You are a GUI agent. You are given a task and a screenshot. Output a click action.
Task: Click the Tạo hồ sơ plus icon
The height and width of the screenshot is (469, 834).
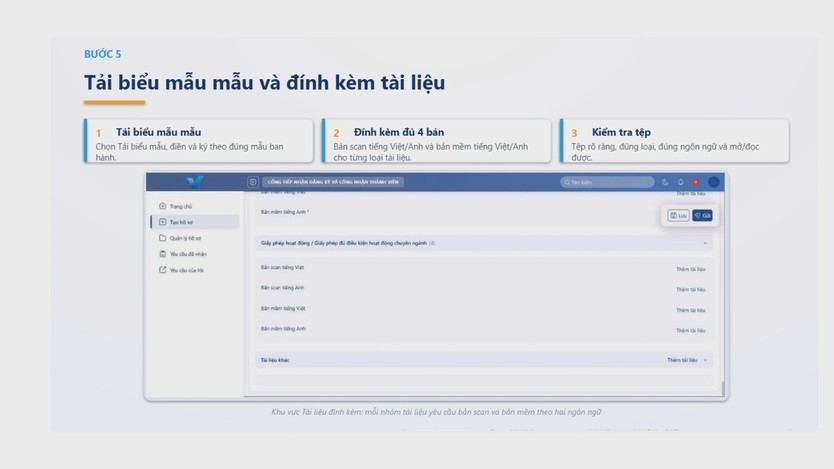163,222
